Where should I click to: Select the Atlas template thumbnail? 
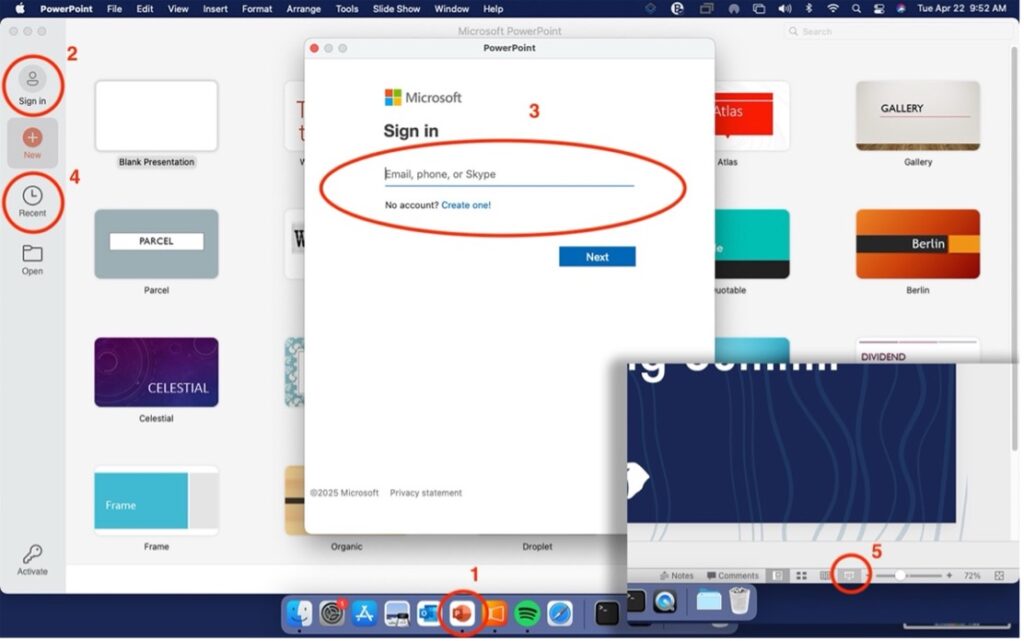(x=752, y=116)
